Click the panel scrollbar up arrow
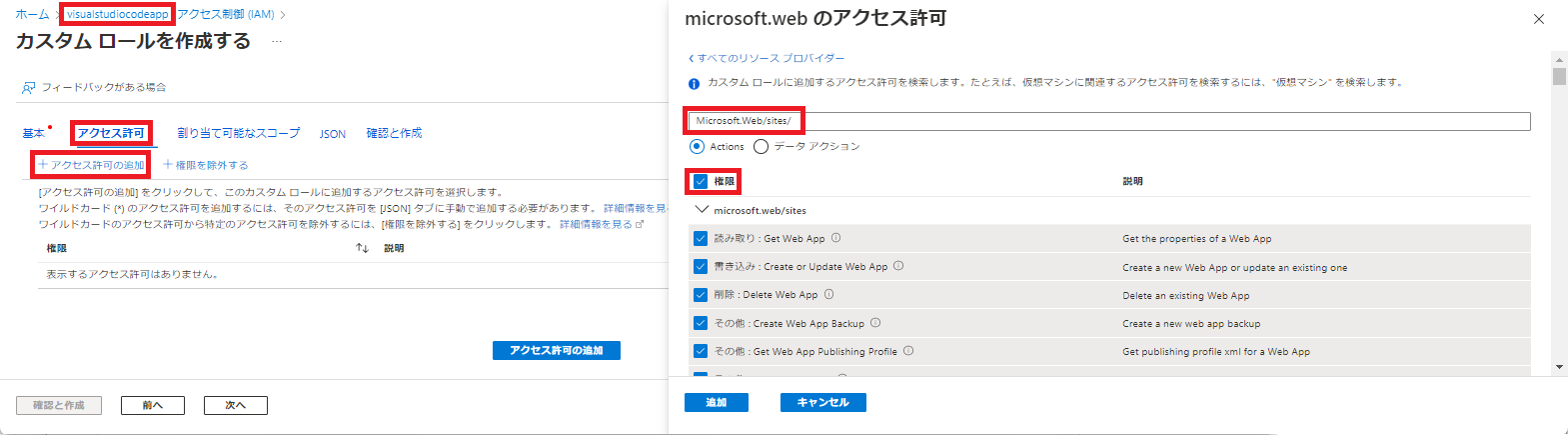1568x435 pixels. point(1559,59)
